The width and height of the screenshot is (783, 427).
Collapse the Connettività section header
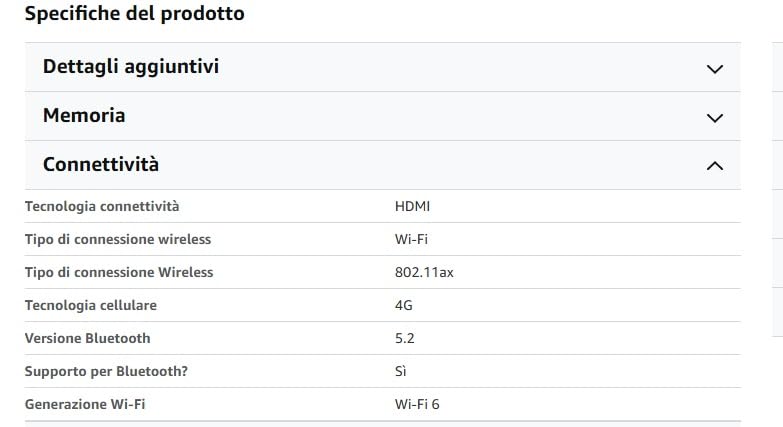[383, 165]
